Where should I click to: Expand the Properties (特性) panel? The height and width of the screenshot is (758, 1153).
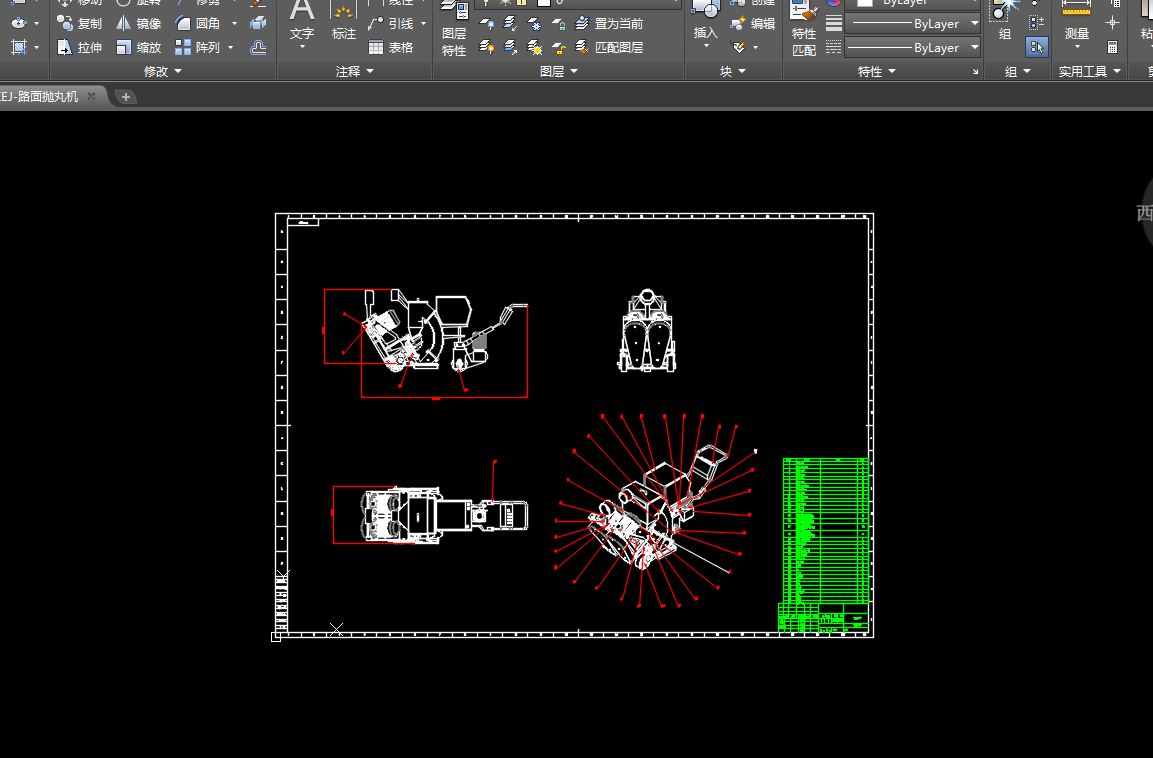(877, 71)
